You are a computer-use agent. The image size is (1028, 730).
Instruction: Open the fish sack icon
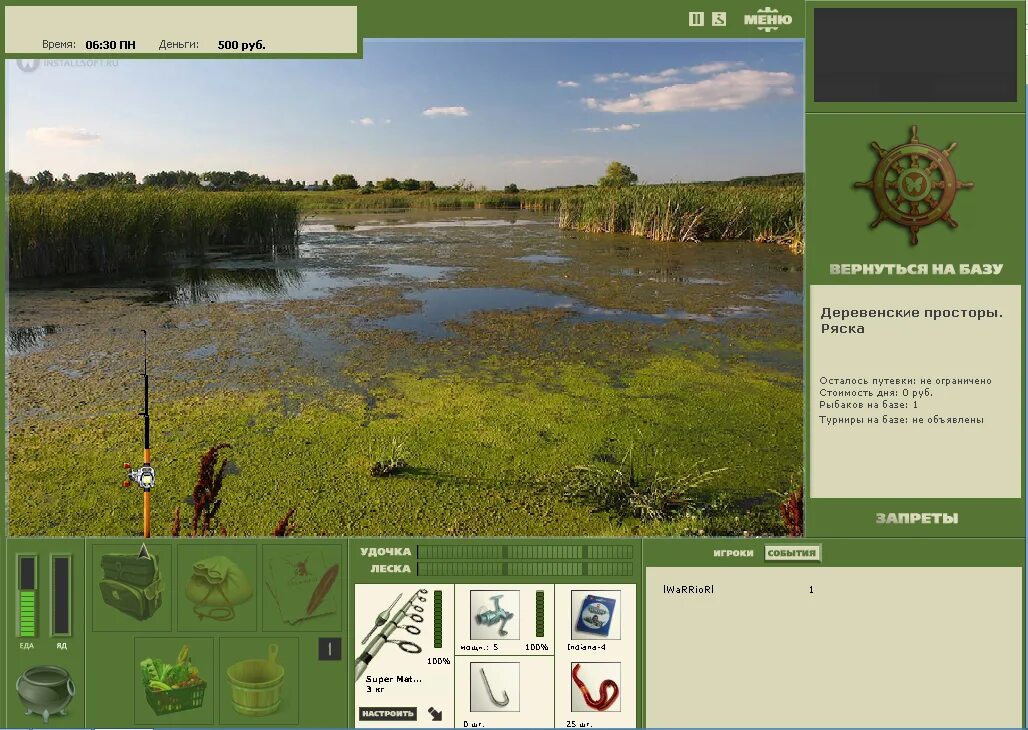pos(217,588)
